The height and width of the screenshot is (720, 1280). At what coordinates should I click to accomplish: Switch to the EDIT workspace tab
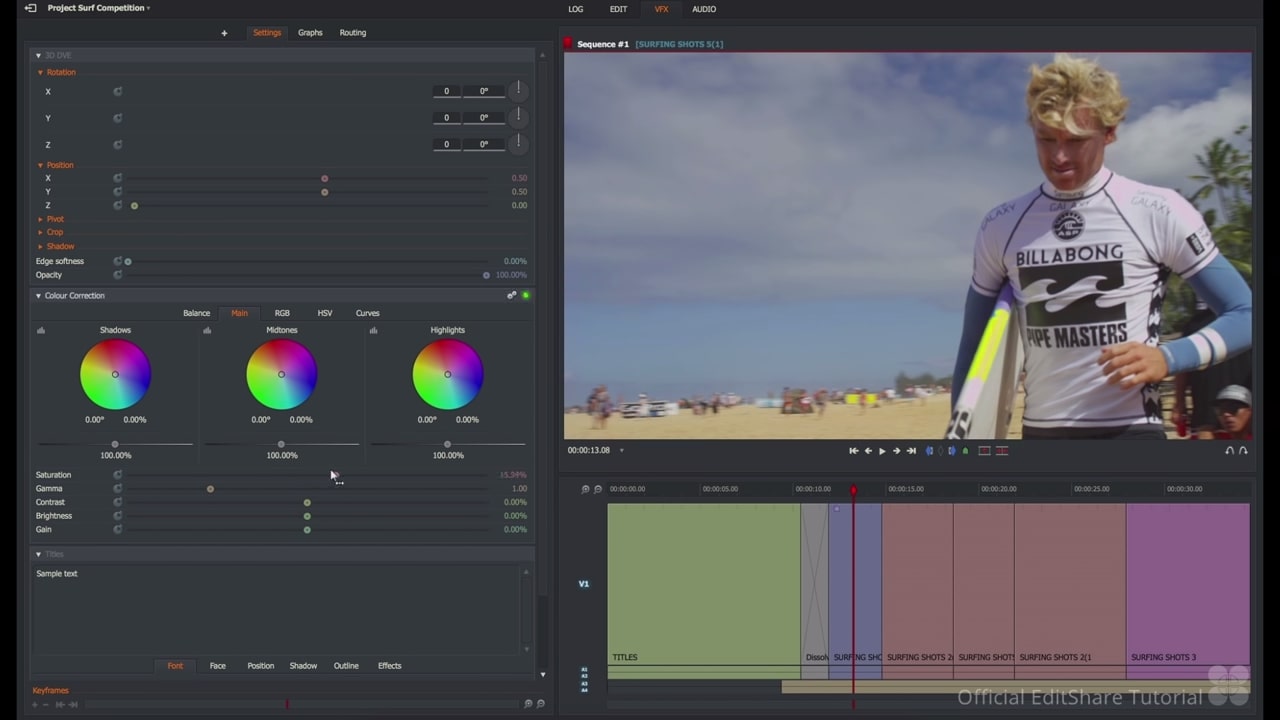(x=618, y=9)
